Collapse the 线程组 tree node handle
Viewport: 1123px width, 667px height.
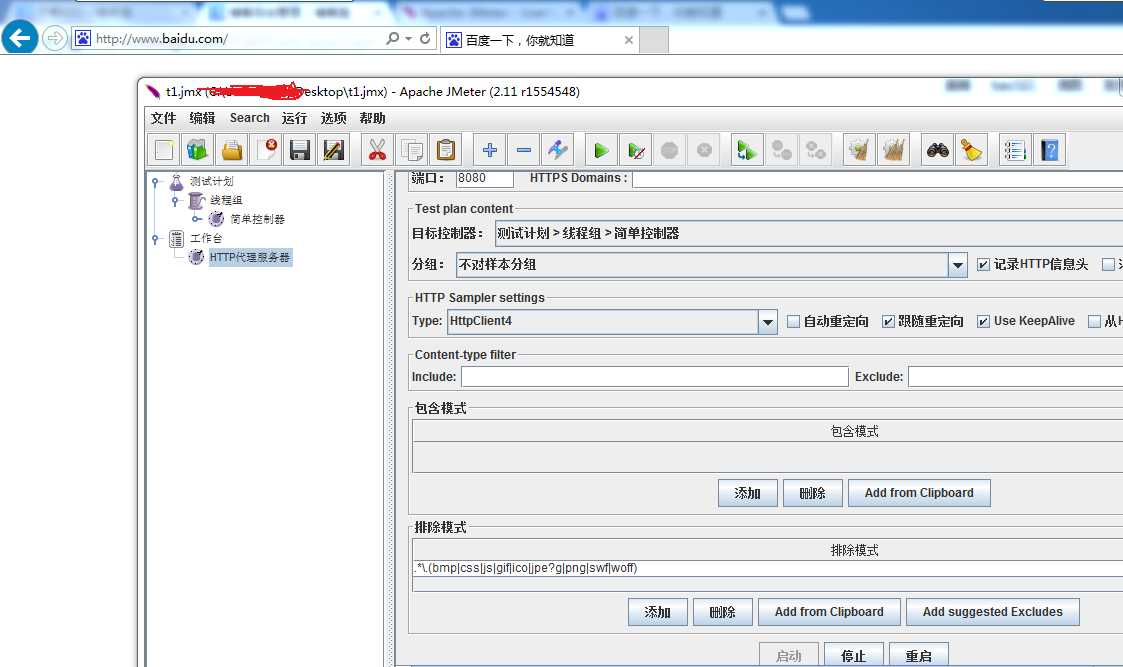175,201
